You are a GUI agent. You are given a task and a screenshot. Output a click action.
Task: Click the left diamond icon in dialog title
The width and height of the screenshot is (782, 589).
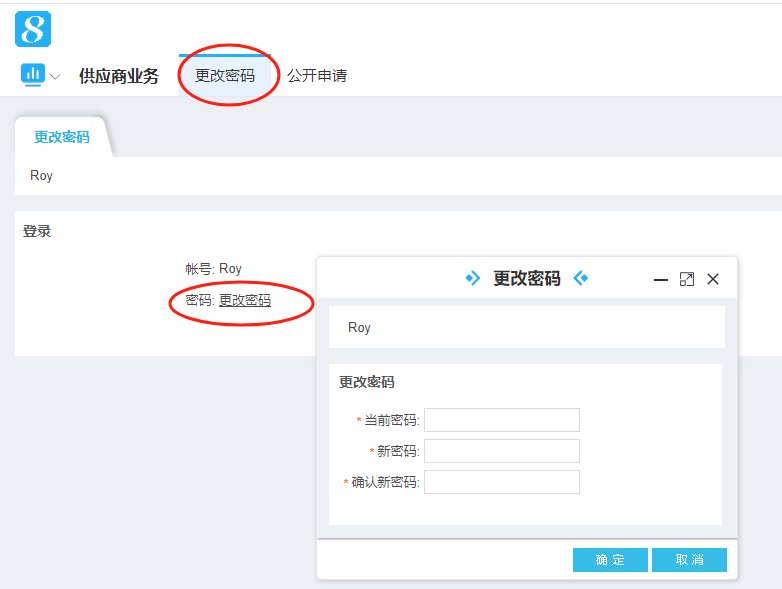pos(473,278)
